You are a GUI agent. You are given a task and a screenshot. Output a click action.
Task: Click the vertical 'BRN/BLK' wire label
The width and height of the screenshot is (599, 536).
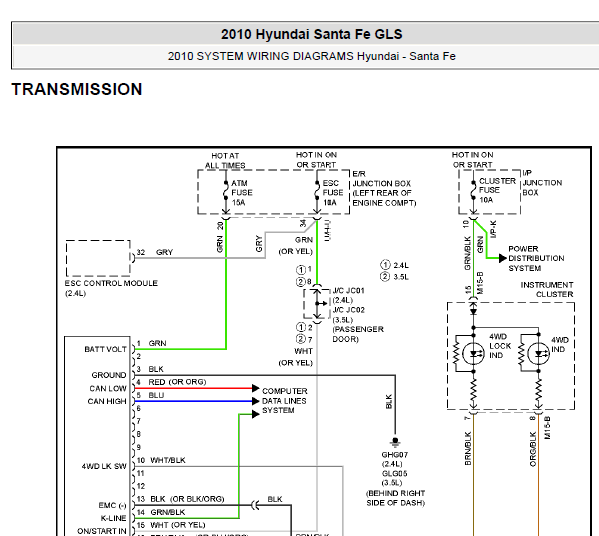pyautogui.click(x=468, y=449)
